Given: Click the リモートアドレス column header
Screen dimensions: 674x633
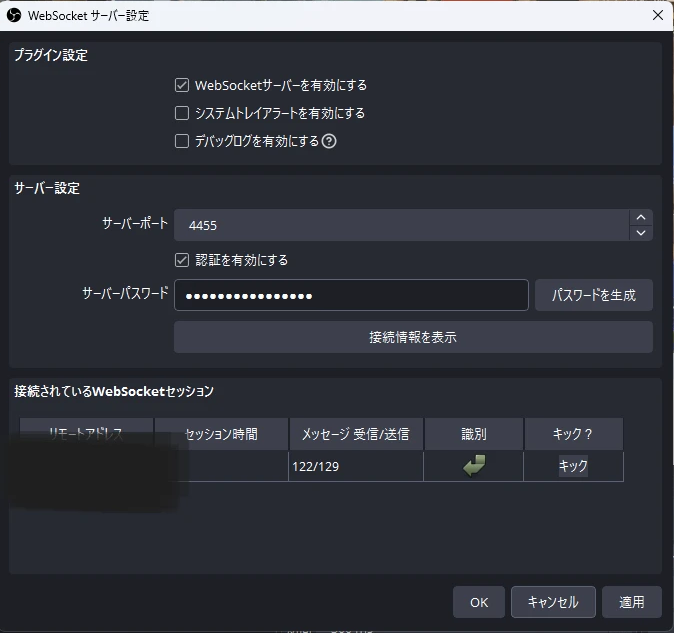Looking at the screenshot, I should [x=86, y=434].
